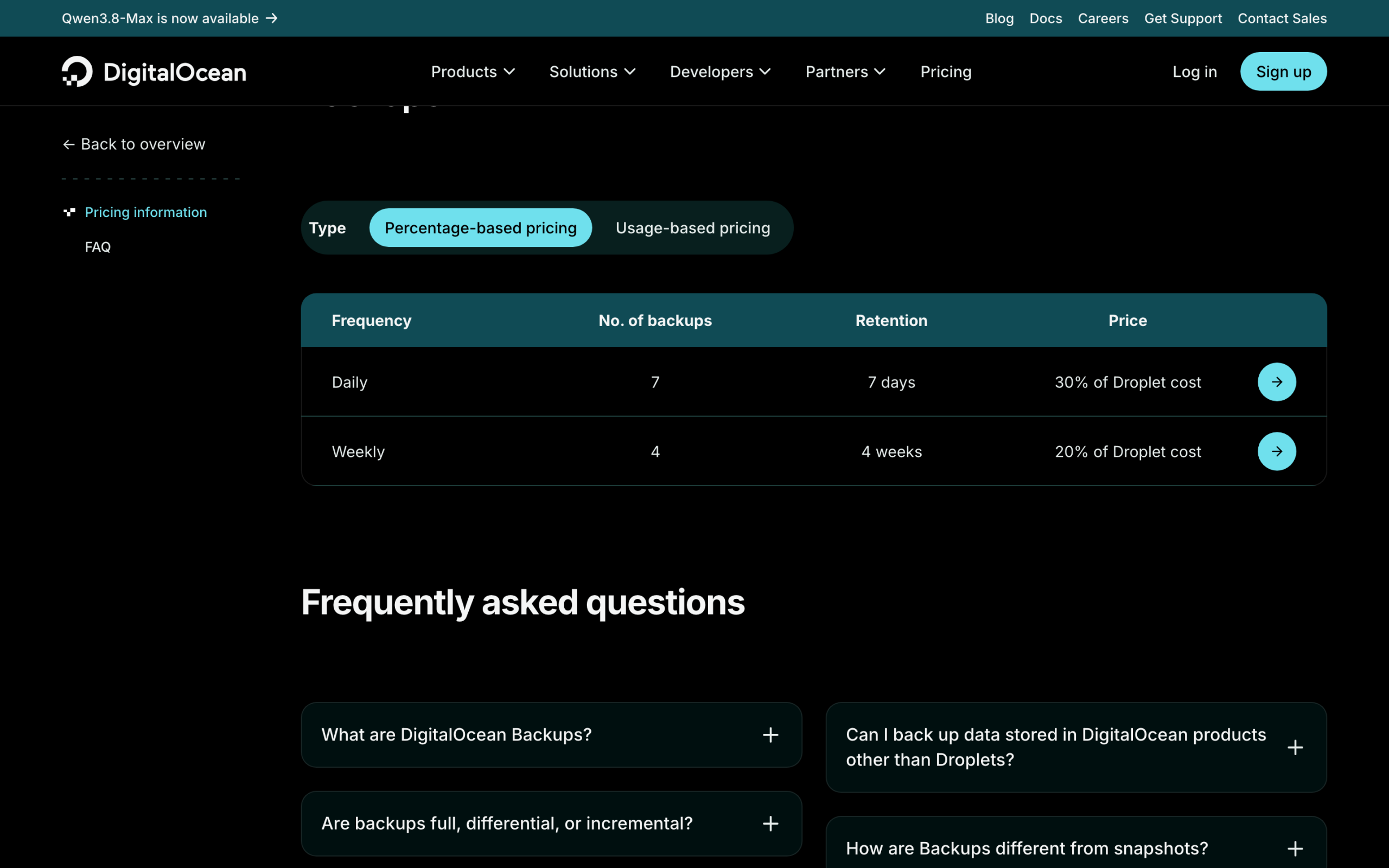Click the arrow button in the Weekly row
This screenshot has width=1389, height=868.
click(1277, 451)
